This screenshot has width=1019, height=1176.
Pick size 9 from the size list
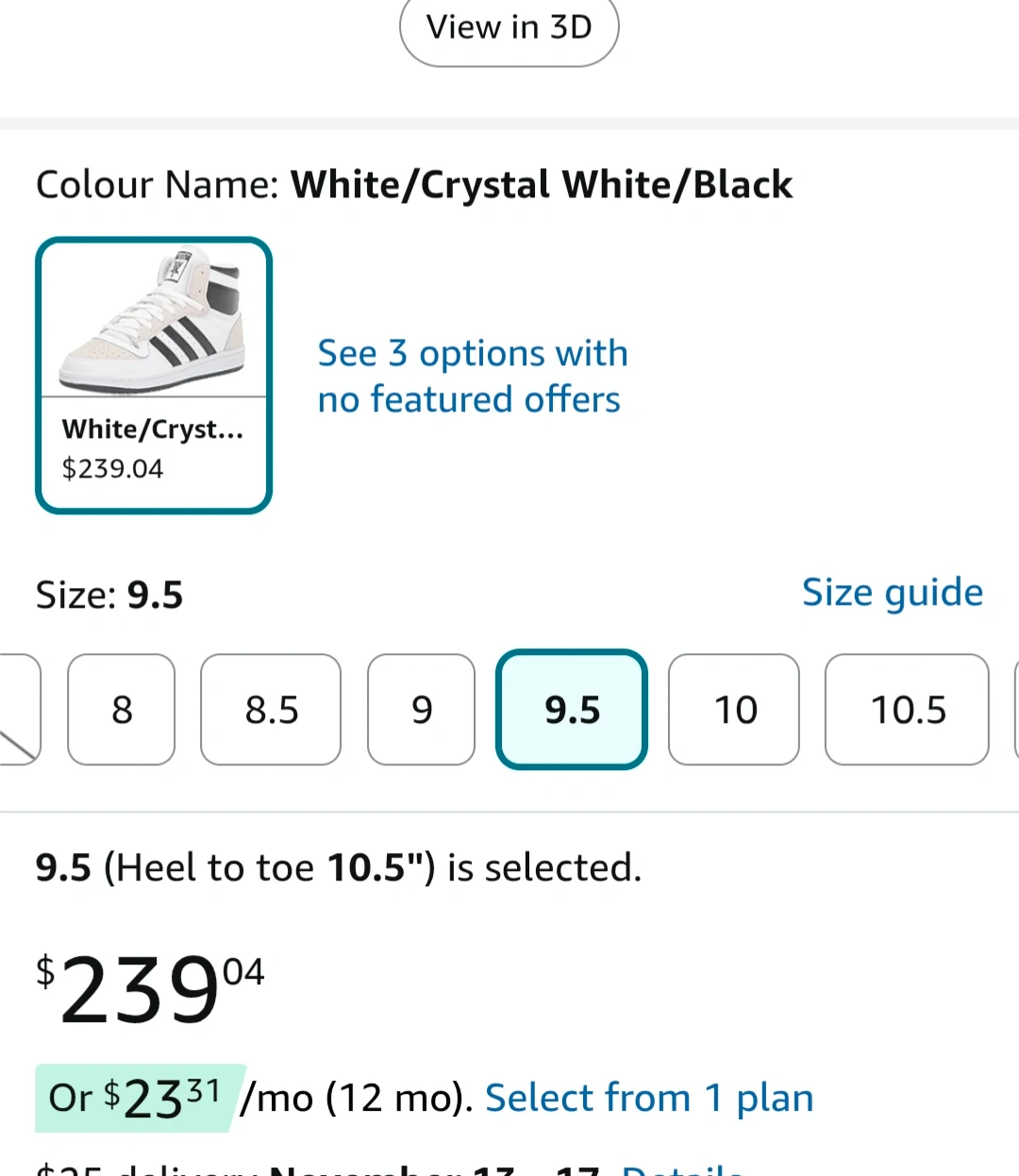pyautogui.click(x=421, y=710)
